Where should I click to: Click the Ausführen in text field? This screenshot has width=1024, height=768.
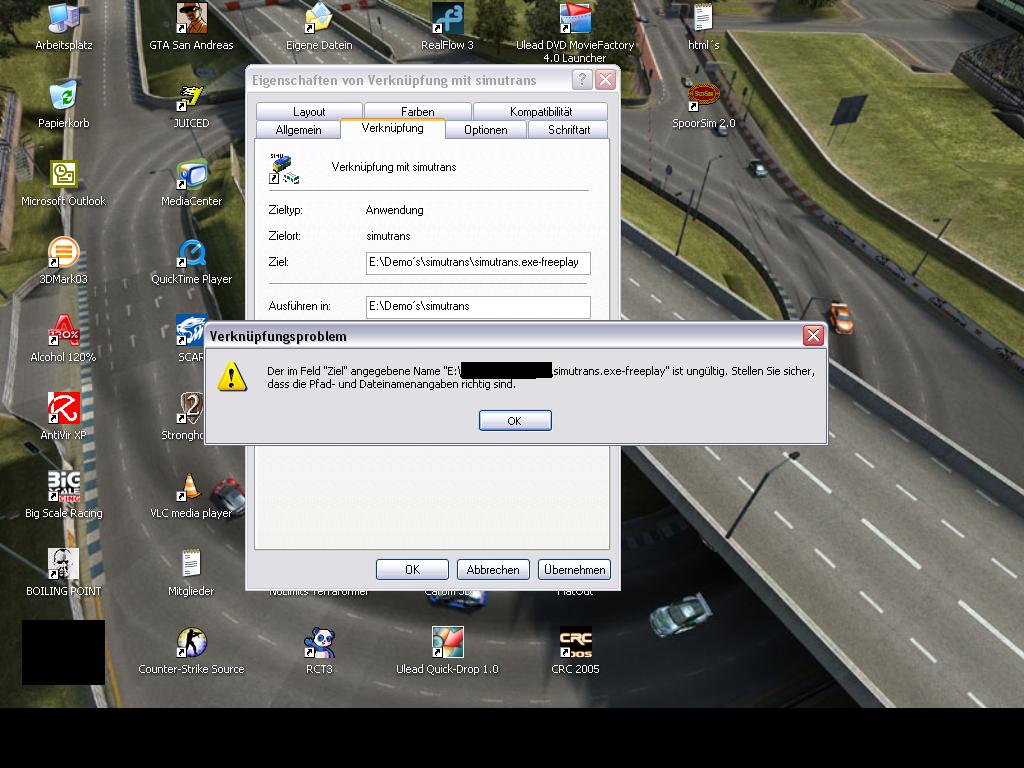coord(478,306)
